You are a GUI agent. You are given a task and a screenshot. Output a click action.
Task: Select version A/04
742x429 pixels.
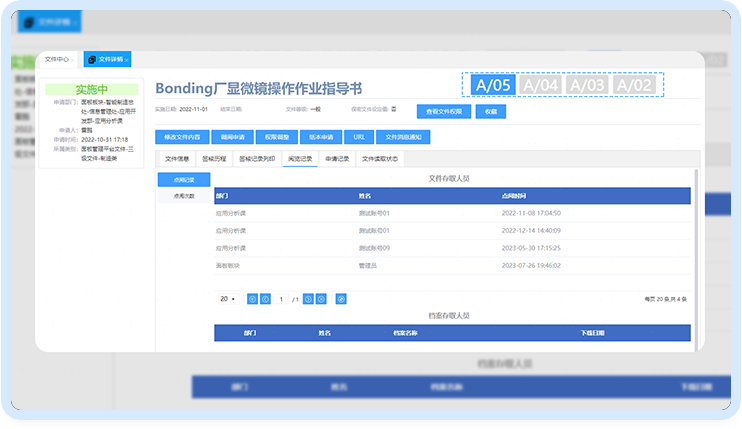(x=541, y=86)
